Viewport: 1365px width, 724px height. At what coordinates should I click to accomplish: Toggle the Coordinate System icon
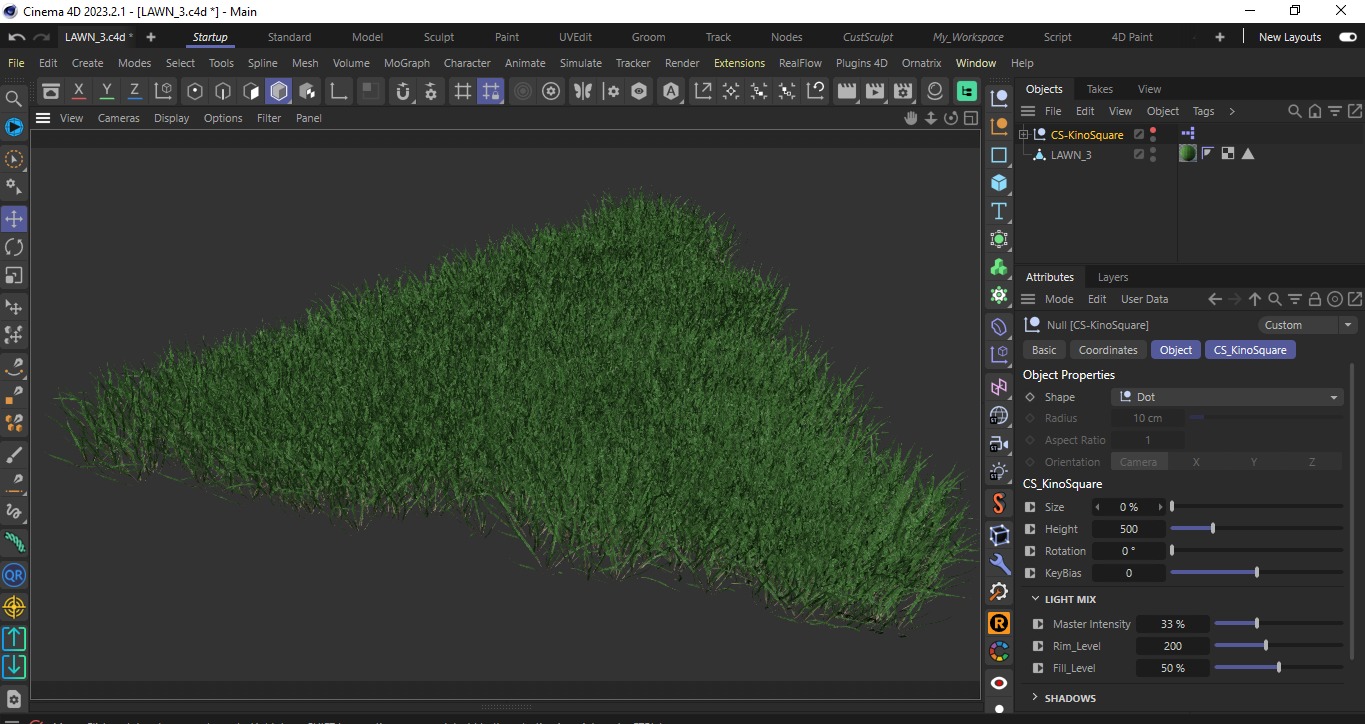[163, 91]
